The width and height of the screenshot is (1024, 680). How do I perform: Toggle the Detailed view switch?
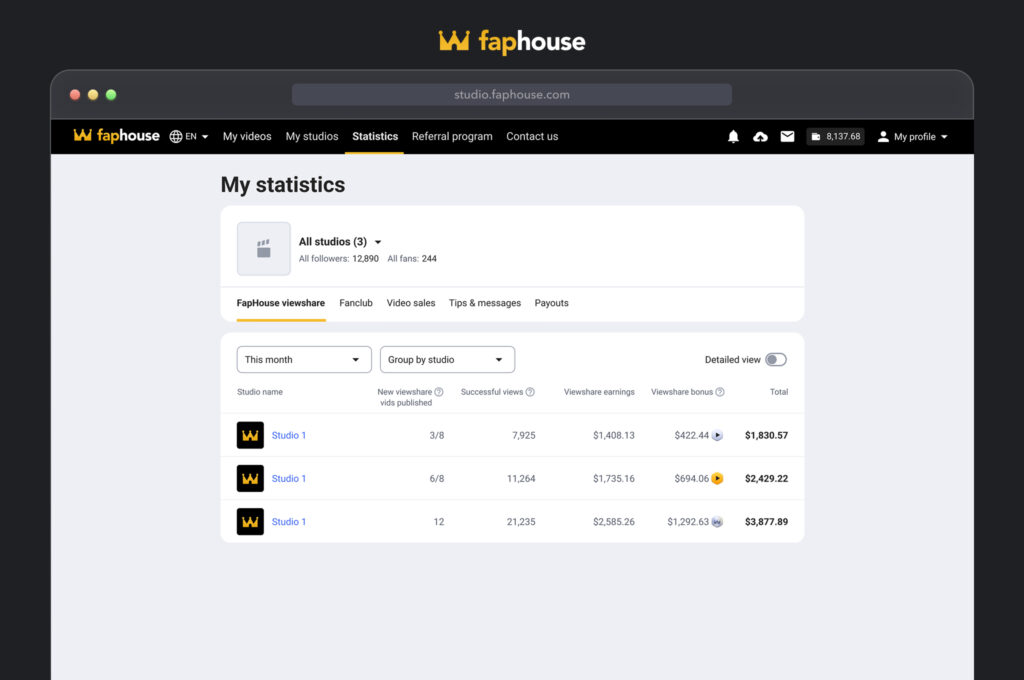click(776, 360)
